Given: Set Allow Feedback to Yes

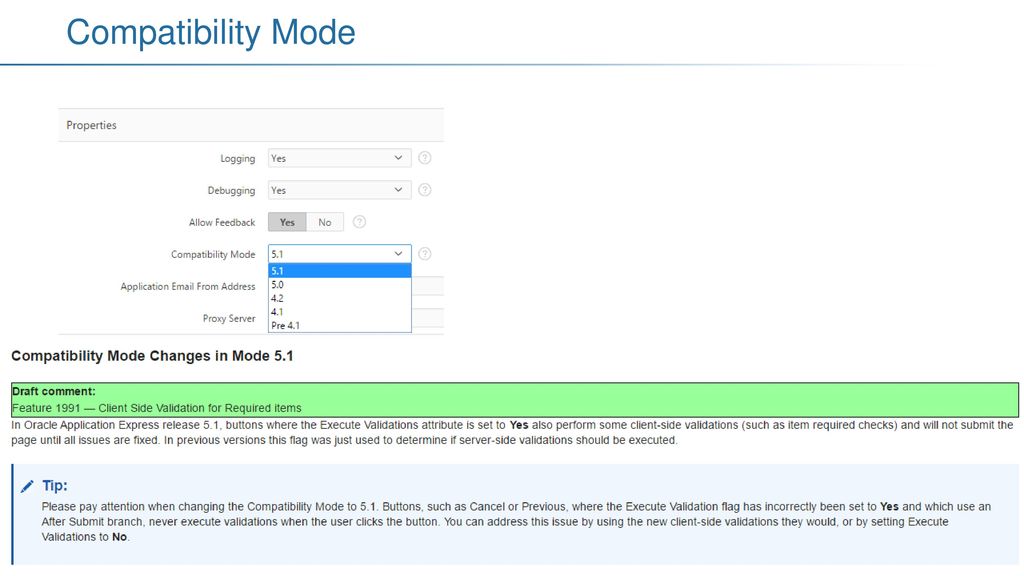Looking at the screenshot, I should click(x=287, y=222).
